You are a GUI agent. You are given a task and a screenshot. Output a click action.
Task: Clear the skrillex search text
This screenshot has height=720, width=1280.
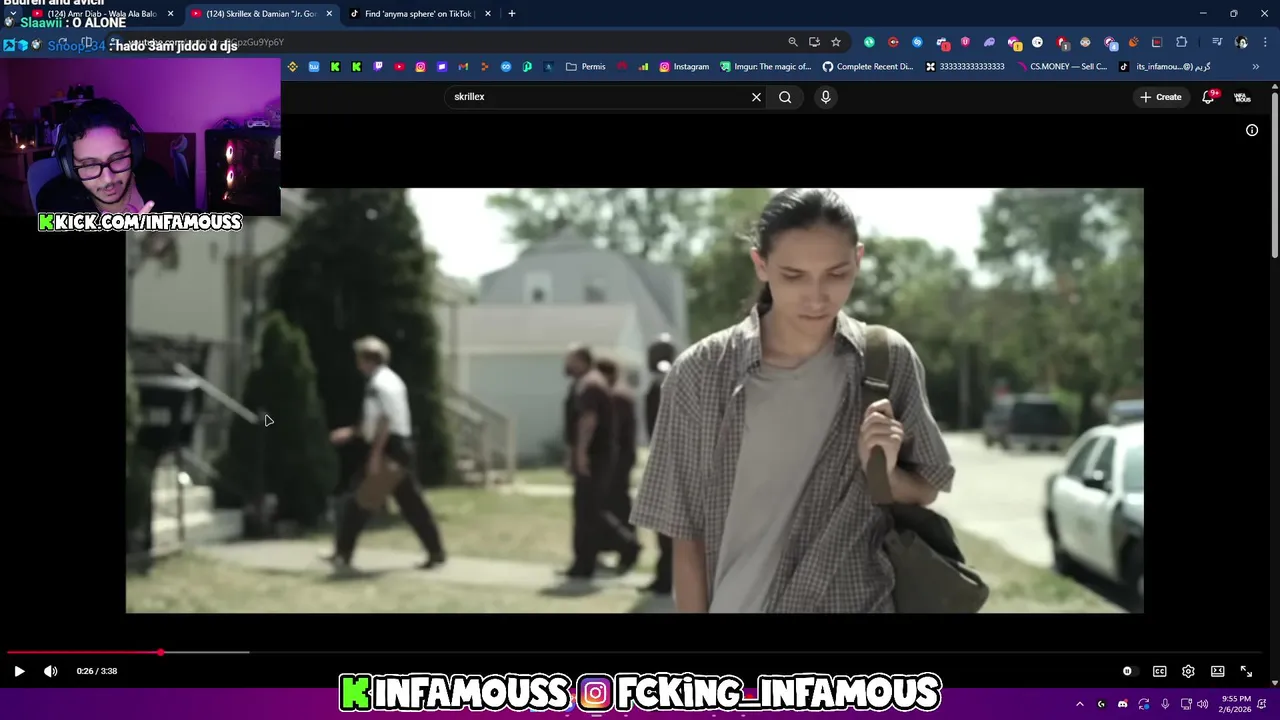click(x=756, y=97)
